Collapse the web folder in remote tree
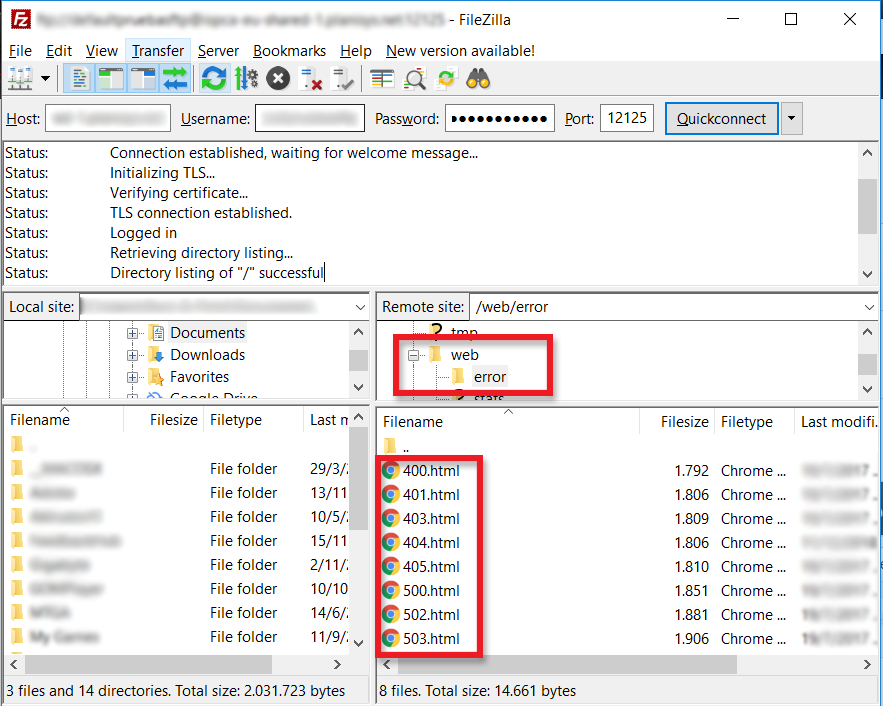The width and height of the screenshot is (883, 706). (x=413, y=355)
